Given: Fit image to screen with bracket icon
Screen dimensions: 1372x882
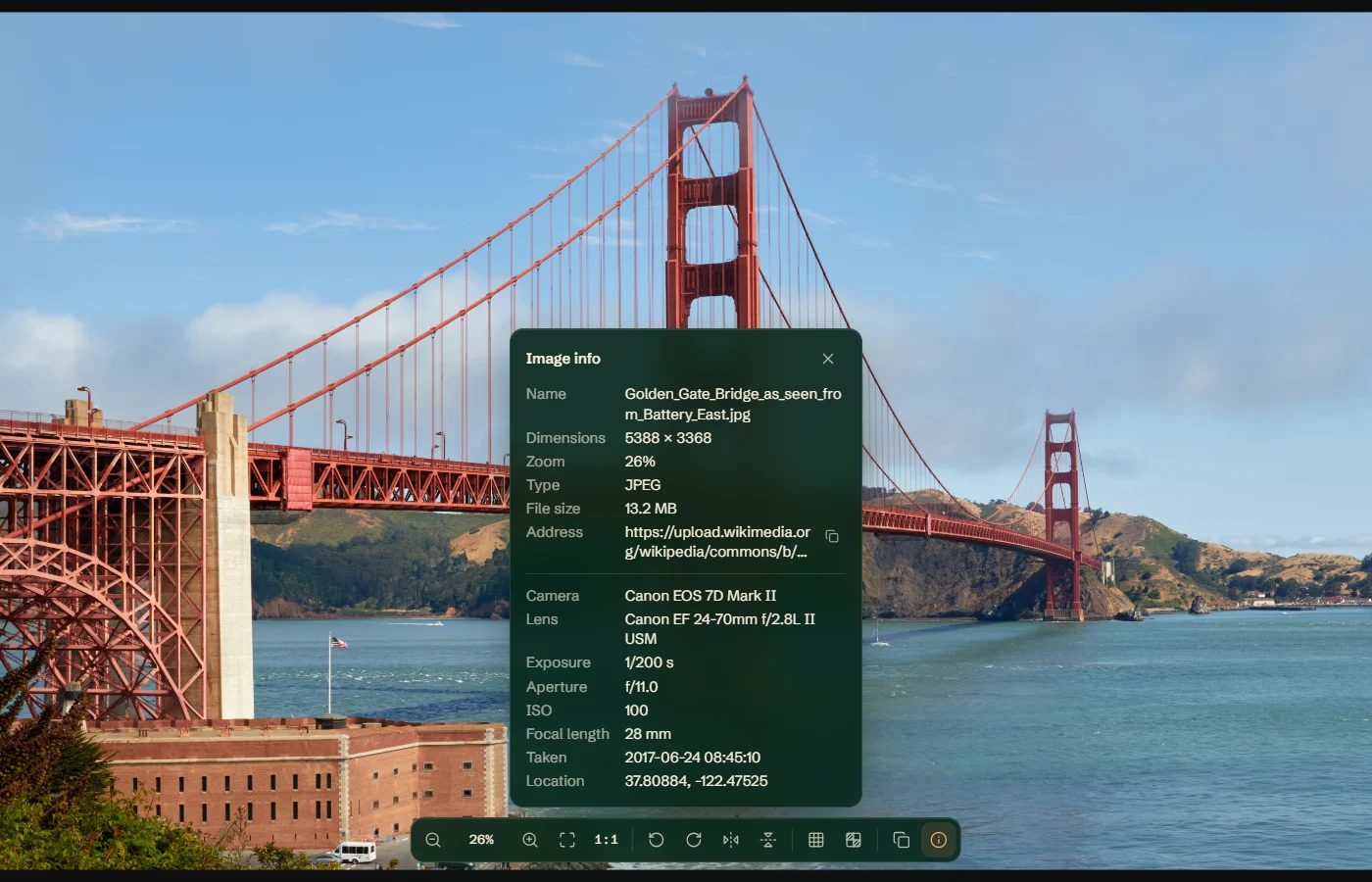Looking at the screenshot, I should coord(567,840).
